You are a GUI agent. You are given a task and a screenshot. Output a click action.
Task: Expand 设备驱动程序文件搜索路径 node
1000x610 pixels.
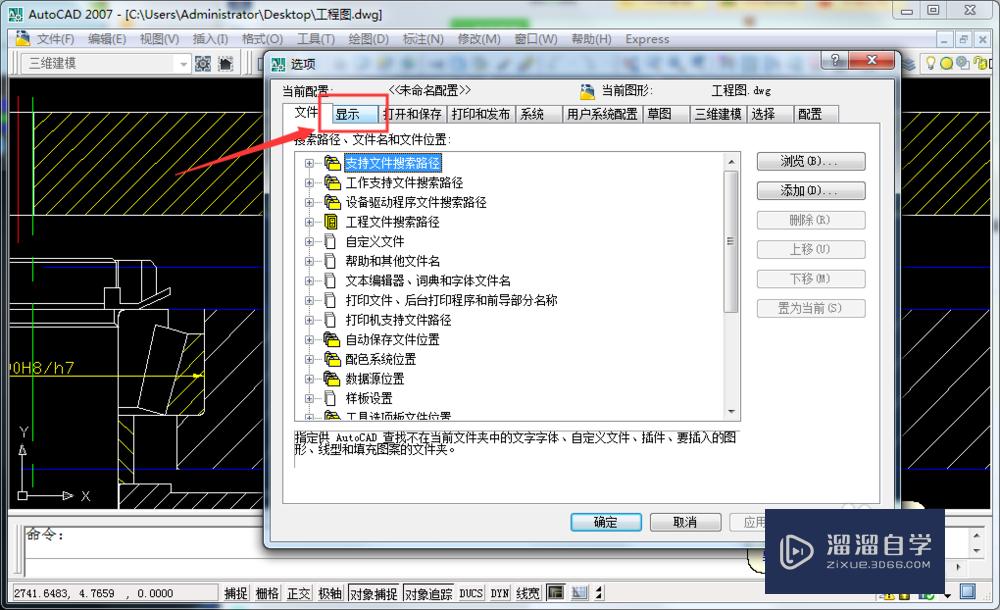click(x=309, y=202)
